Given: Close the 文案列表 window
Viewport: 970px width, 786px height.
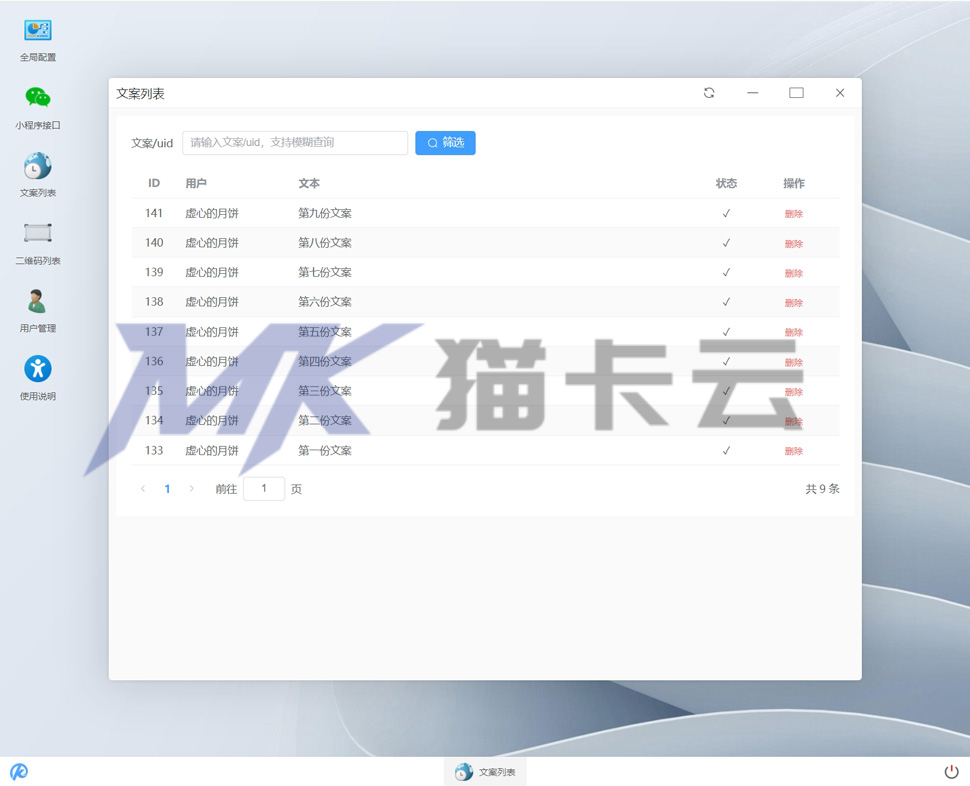Looking at the screenshot, I should pos(839,93).
